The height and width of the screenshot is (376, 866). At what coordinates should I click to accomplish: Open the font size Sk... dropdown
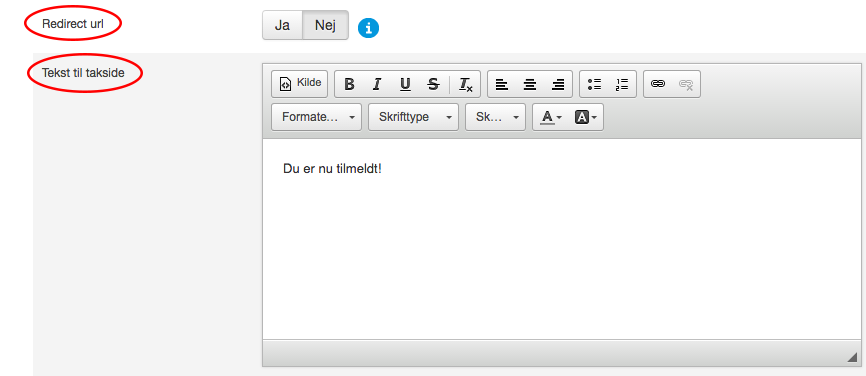click(x=495, y=117)
